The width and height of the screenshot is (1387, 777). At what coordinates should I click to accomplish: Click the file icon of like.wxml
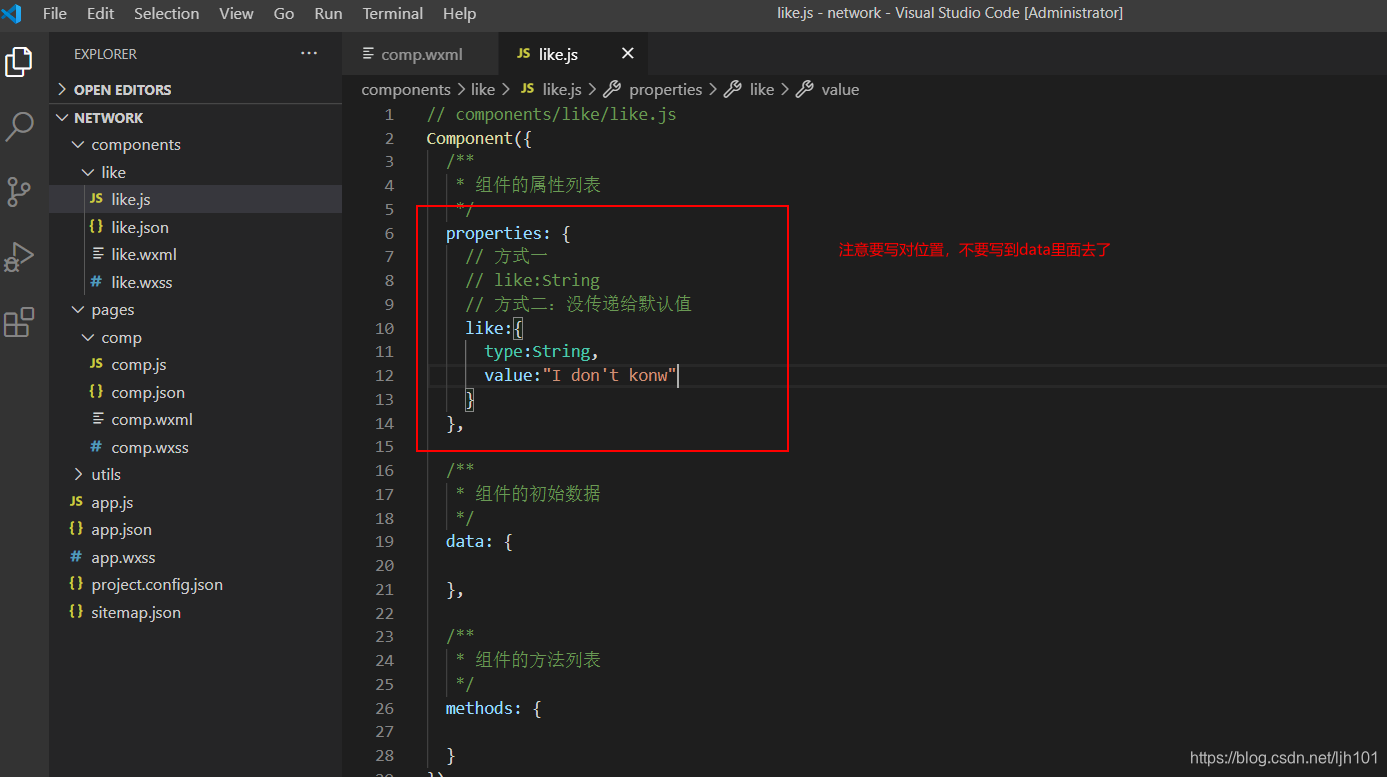97,254
